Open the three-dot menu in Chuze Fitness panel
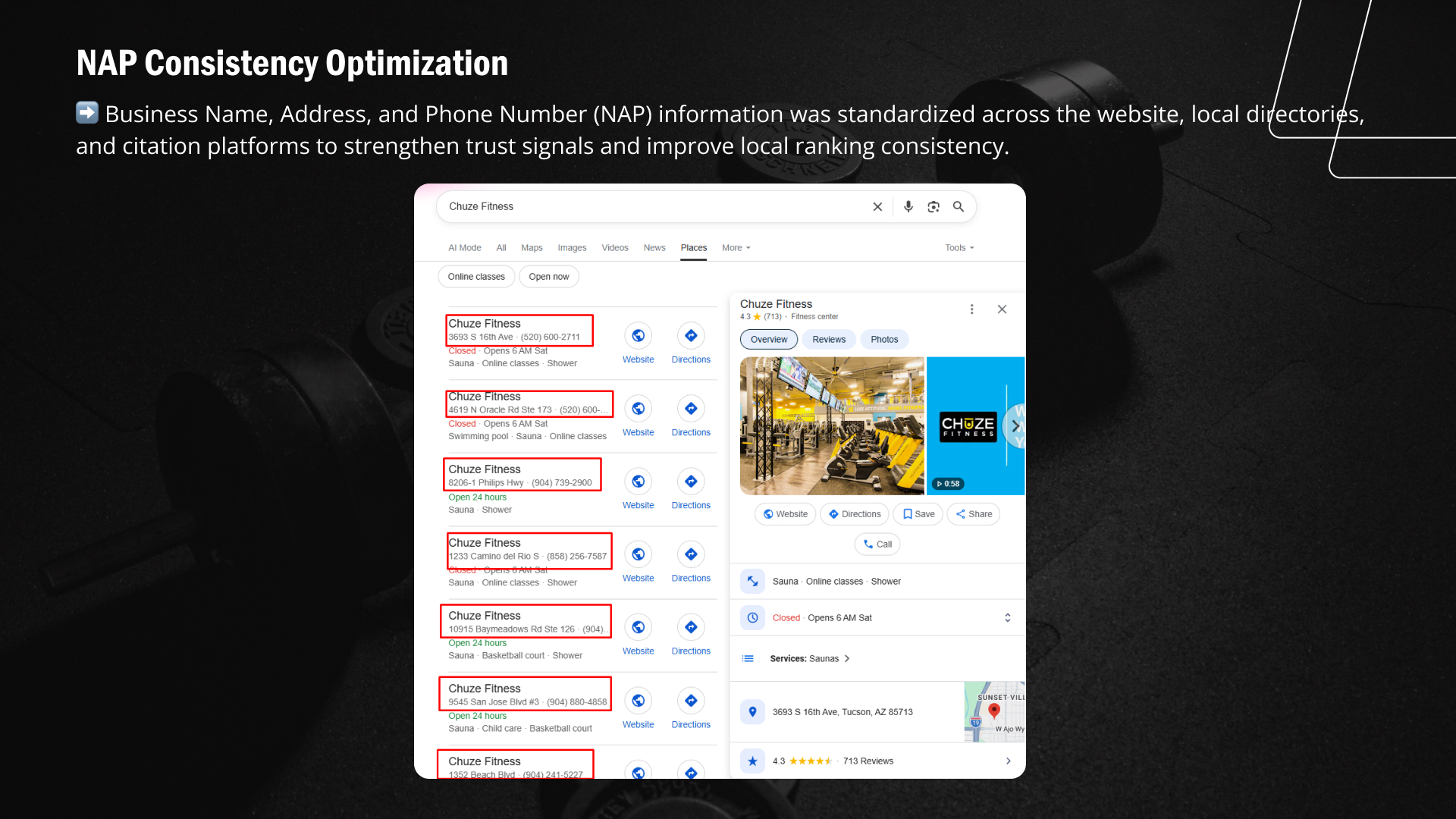The width and height of the screenshot is (1456, 819). click(971, 309)
